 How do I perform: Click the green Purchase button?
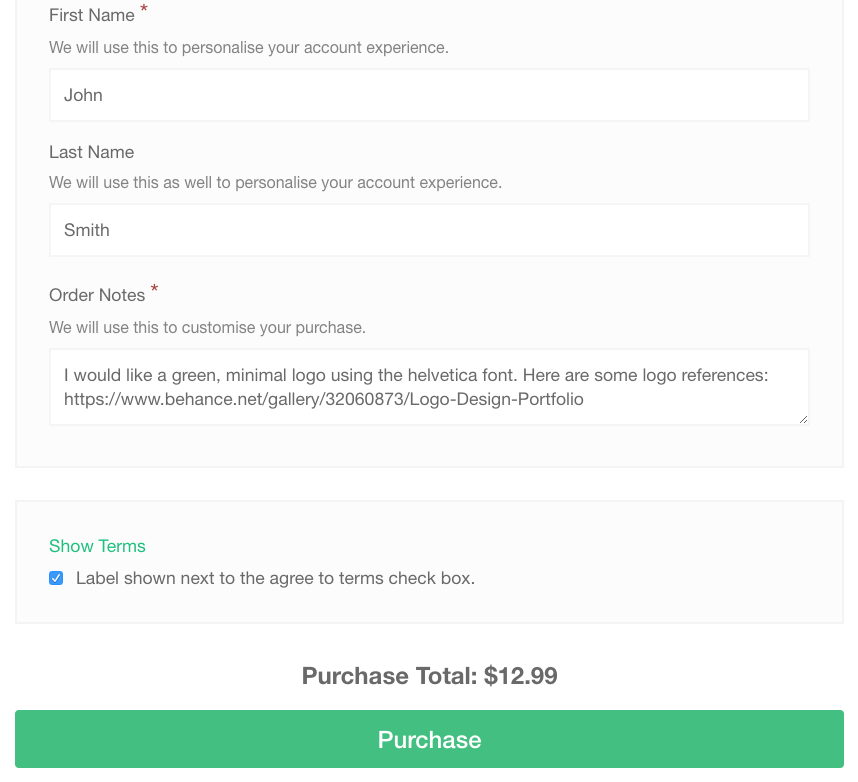(429, 739)
